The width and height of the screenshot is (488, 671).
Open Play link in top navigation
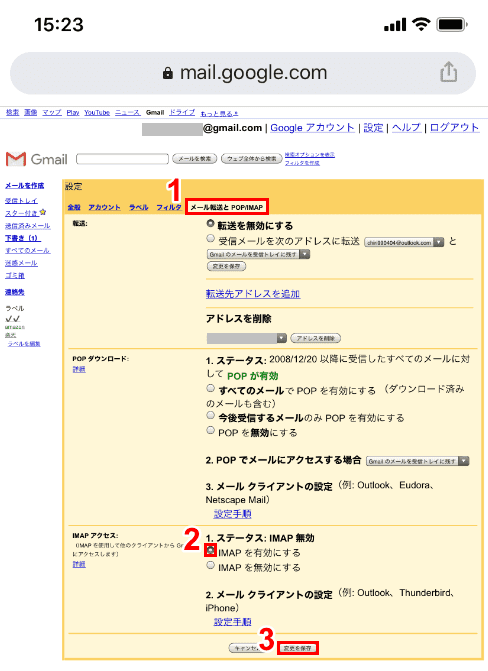click(x=73, y=113)
